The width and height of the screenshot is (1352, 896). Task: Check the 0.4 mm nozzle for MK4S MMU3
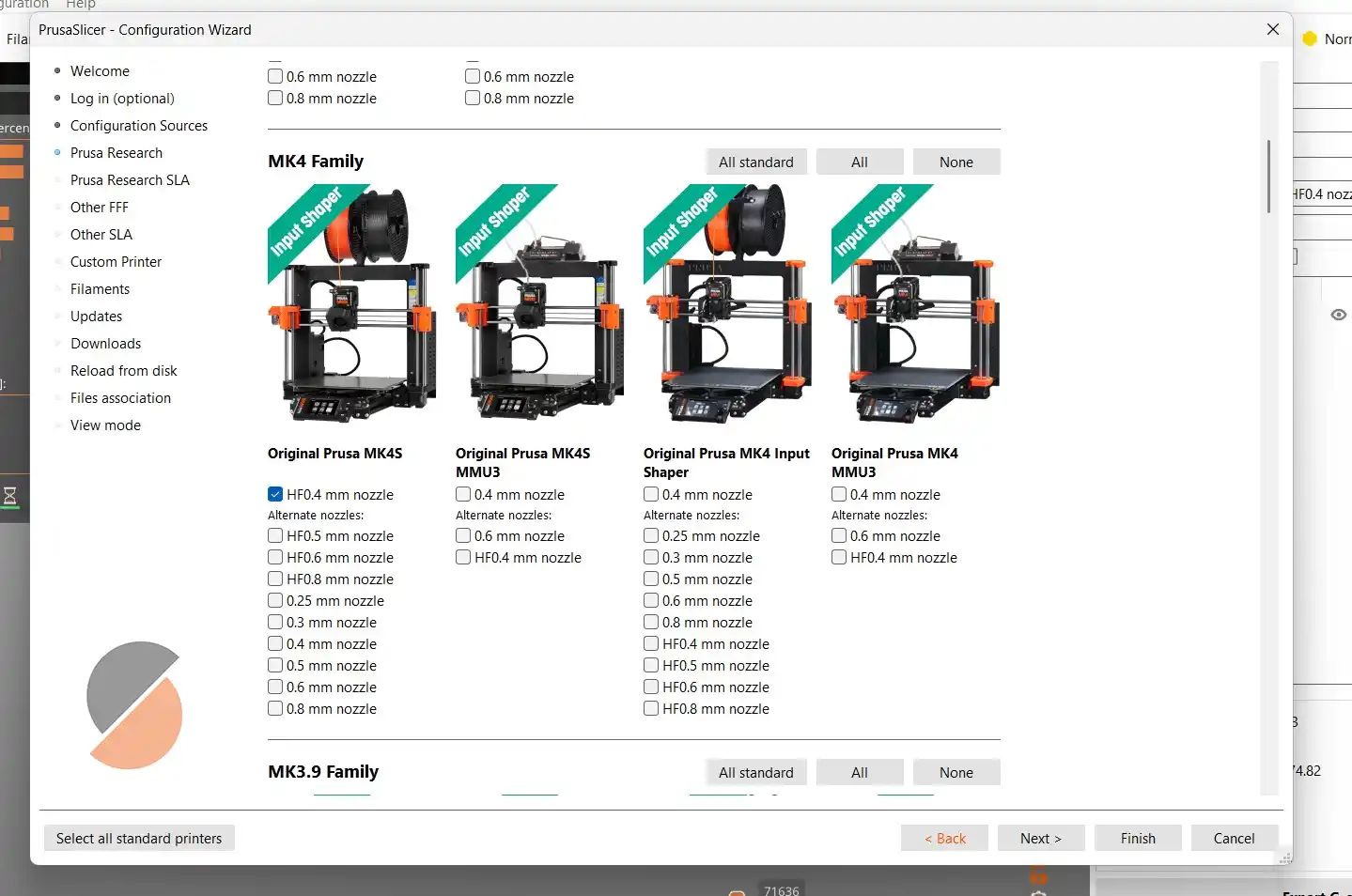tap(463, 494)
